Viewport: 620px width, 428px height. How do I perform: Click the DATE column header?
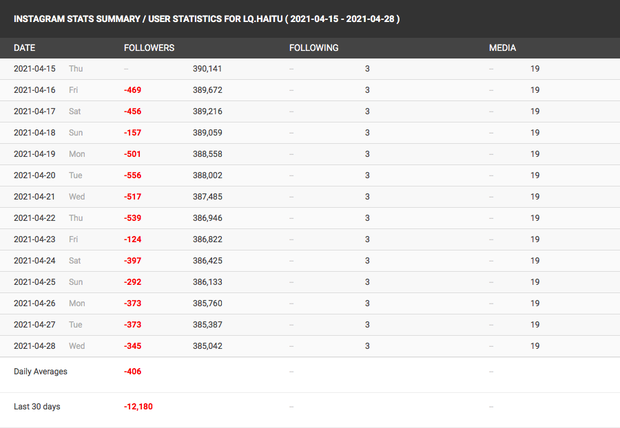[x=25, y=48]
